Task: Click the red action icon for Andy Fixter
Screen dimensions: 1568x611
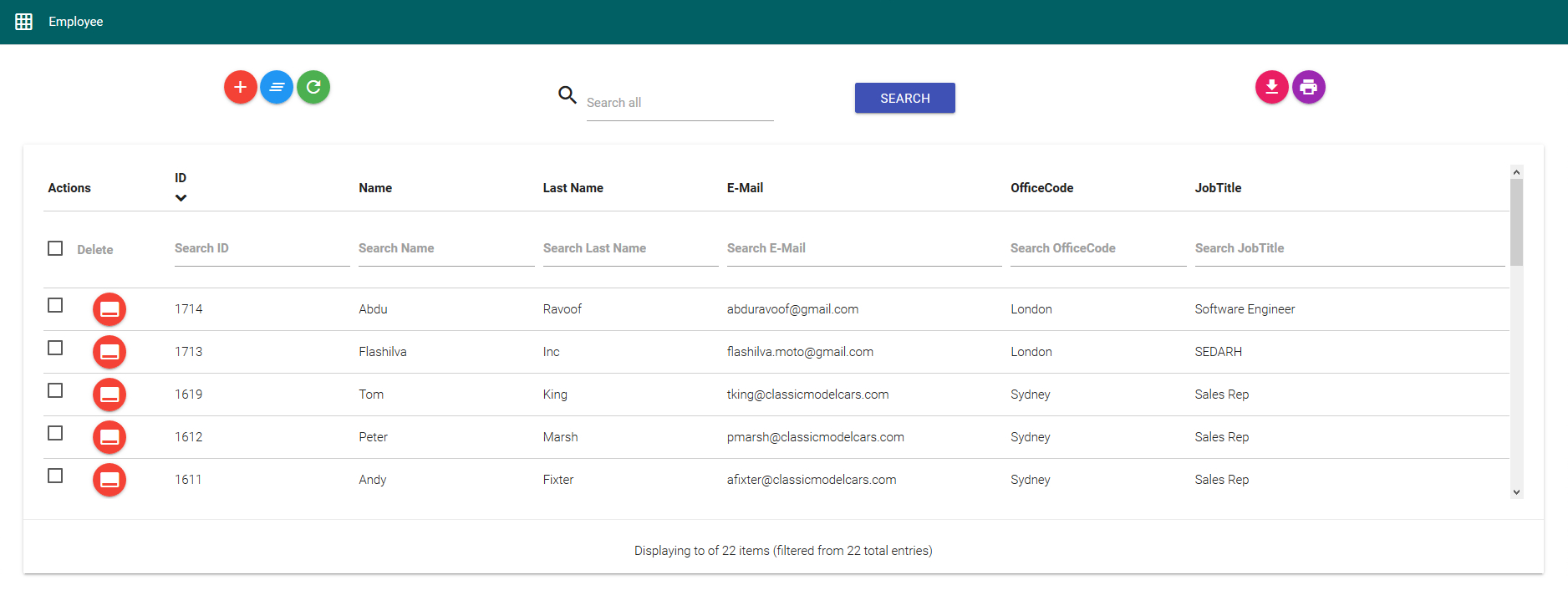Action: click(109, 480)
